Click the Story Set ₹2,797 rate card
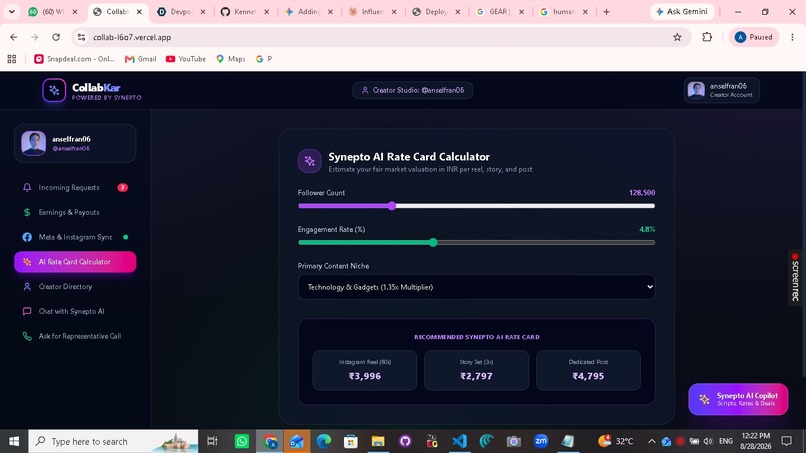806x453 pixels. click(x=477, y=370)
